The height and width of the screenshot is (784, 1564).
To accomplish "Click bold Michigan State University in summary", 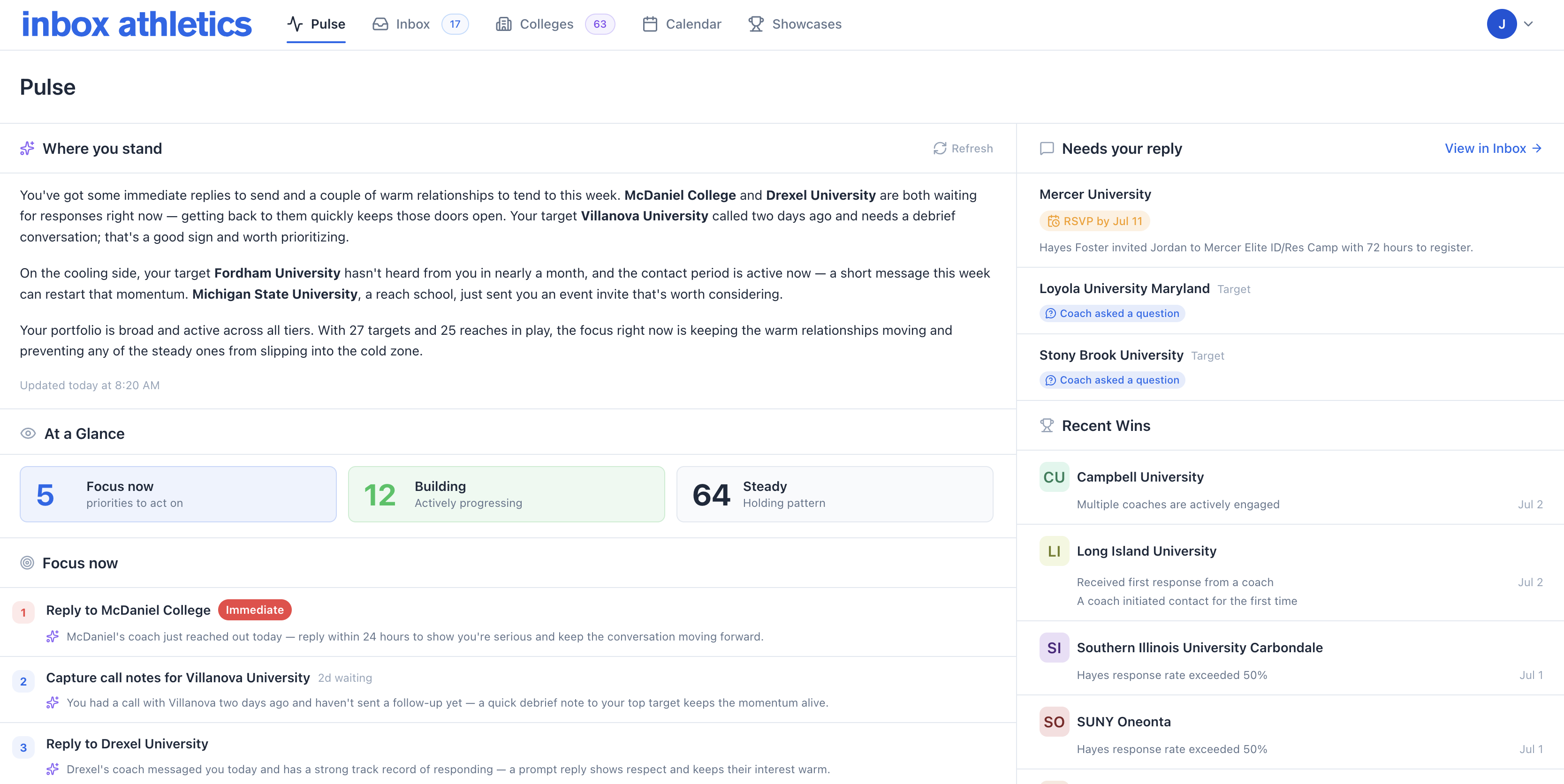I will point(275,294).
